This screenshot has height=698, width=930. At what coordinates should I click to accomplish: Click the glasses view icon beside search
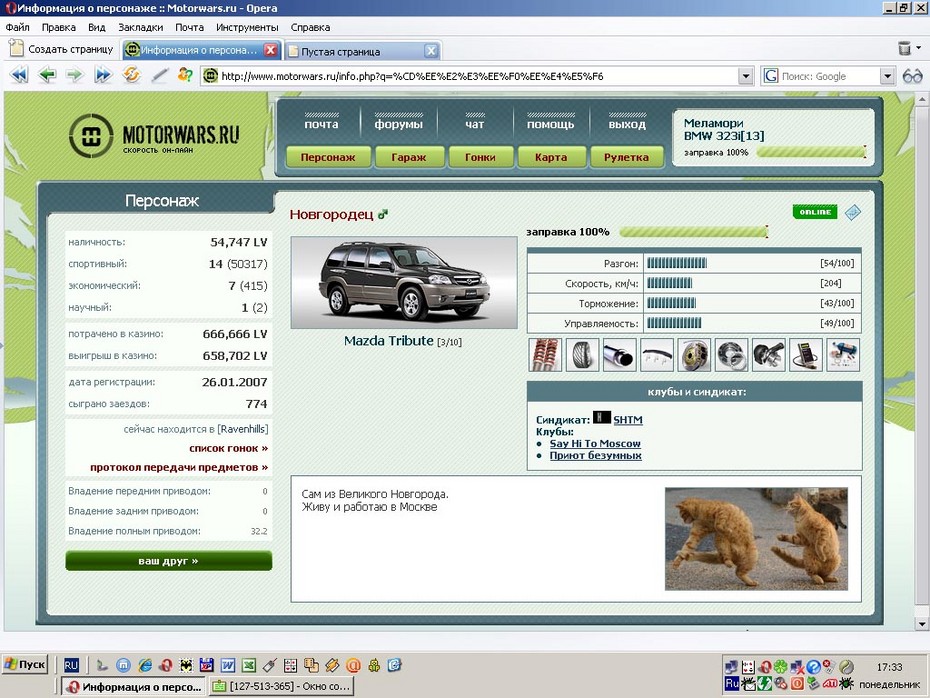tap(912, 76)
